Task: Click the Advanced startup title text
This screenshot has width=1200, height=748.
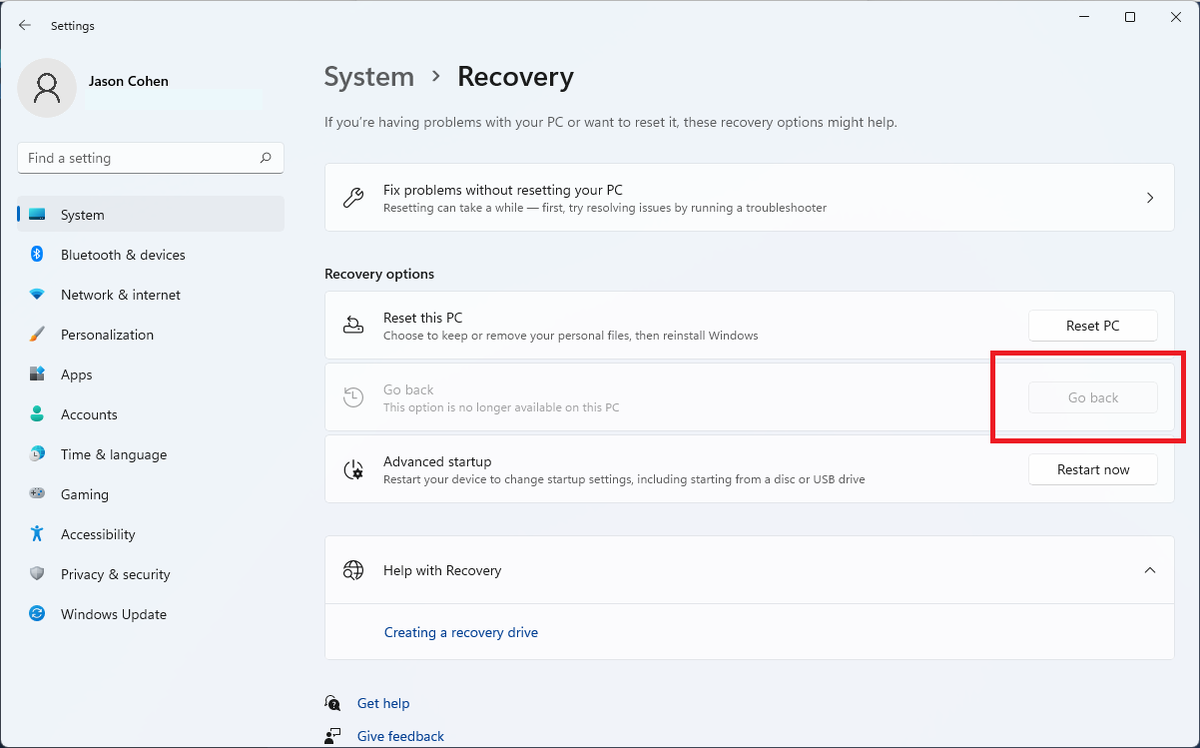Action: pos(437,462)
